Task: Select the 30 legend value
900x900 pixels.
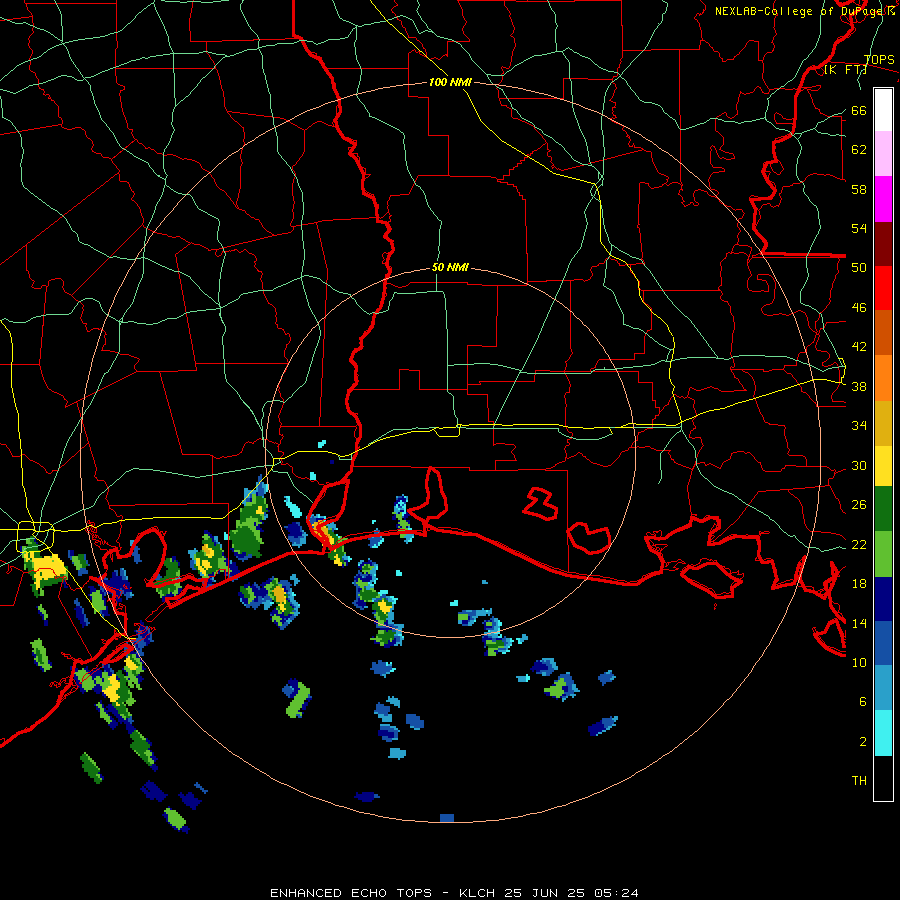Action: (859, 465)
